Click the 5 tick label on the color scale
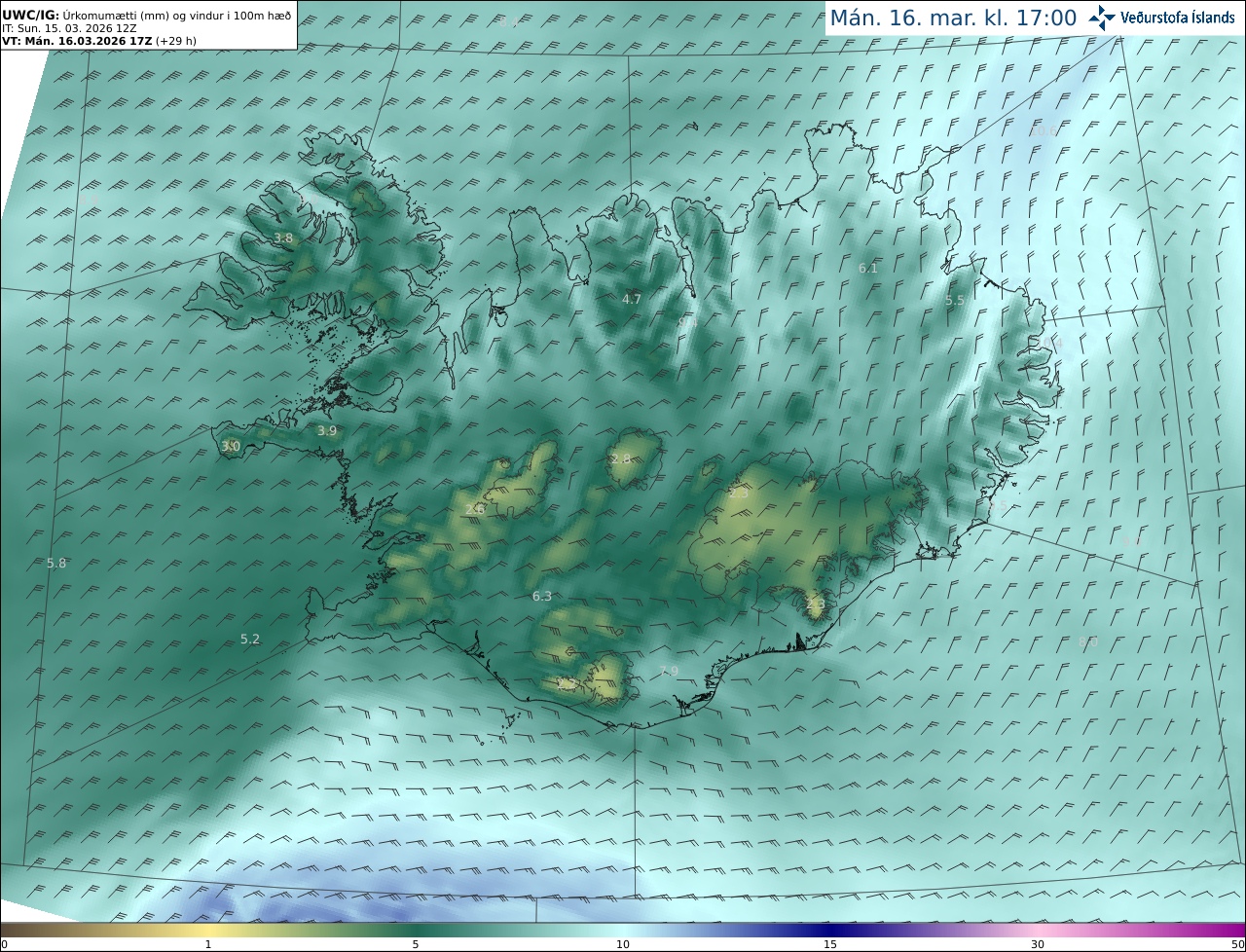This screenshot has width=1246, height=952. 416,944
